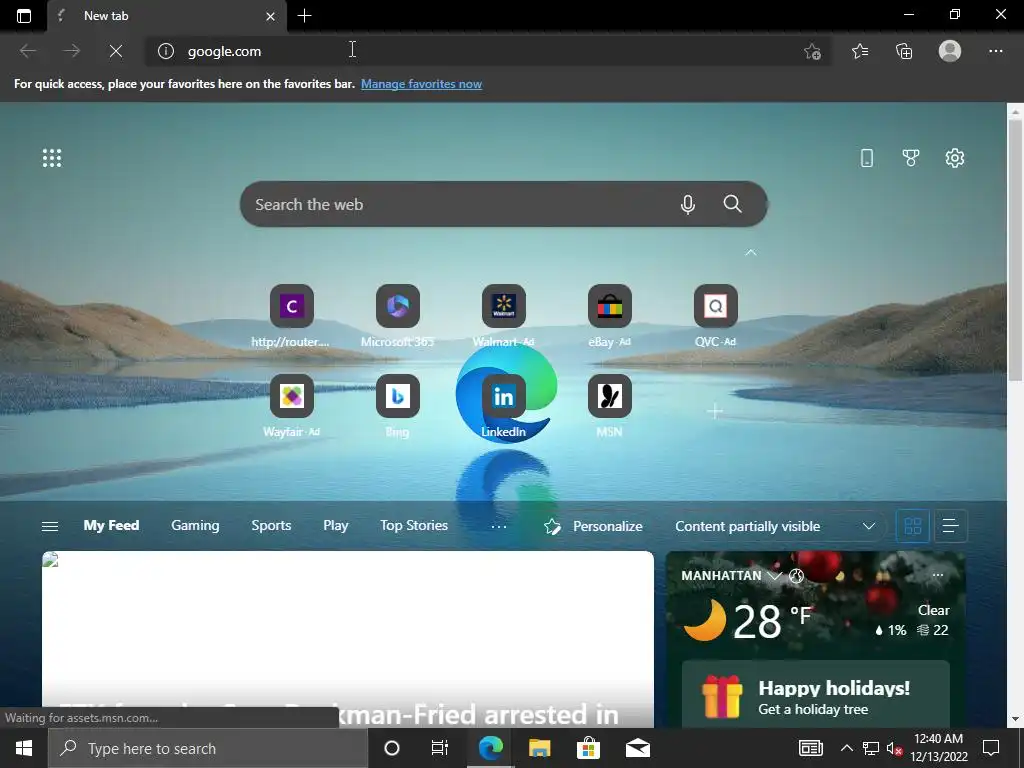Open the tab actions menu icon
This screenshot has width=1024, height=768.
click(24, 16)
